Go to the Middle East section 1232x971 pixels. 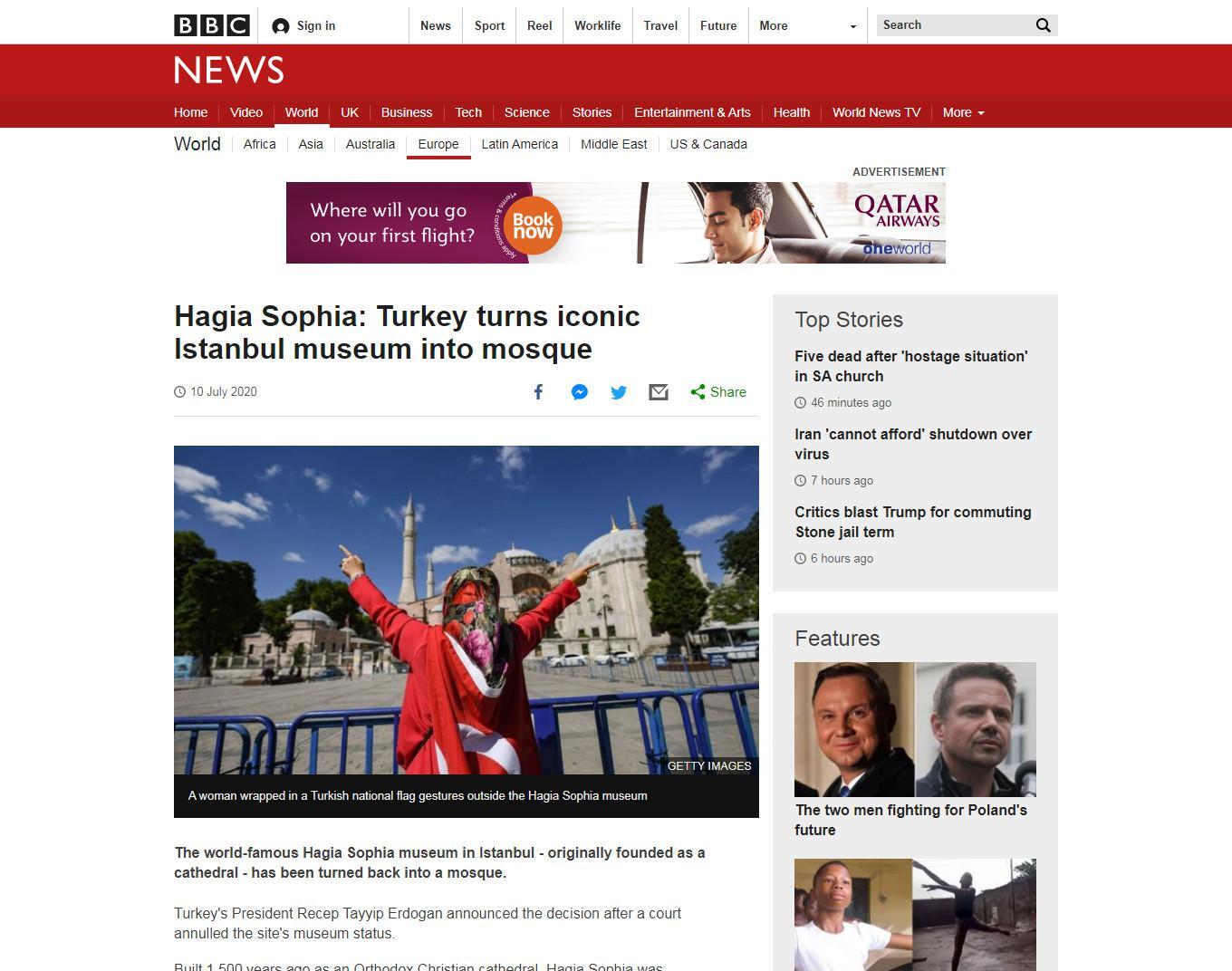click(614, 144)
